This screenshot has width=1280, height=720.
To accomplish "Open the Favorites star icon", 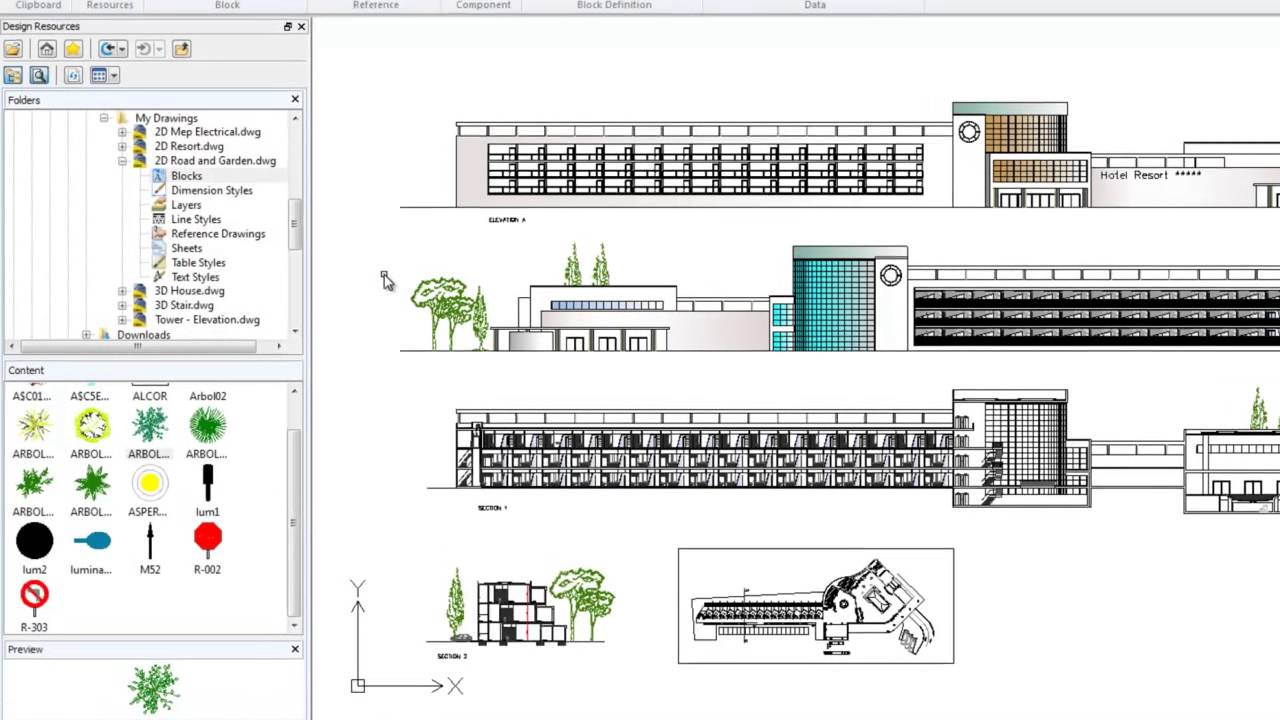I will point(73,49).
